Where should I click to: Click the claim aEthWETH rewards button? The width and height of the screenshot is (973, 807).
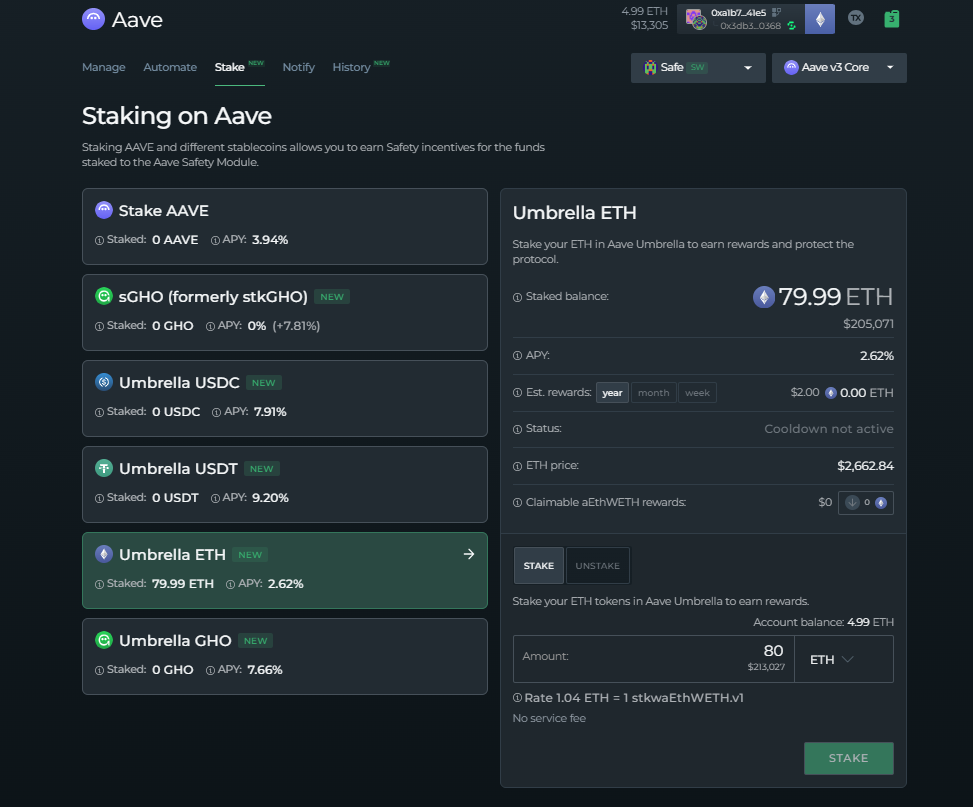point(866,503)
